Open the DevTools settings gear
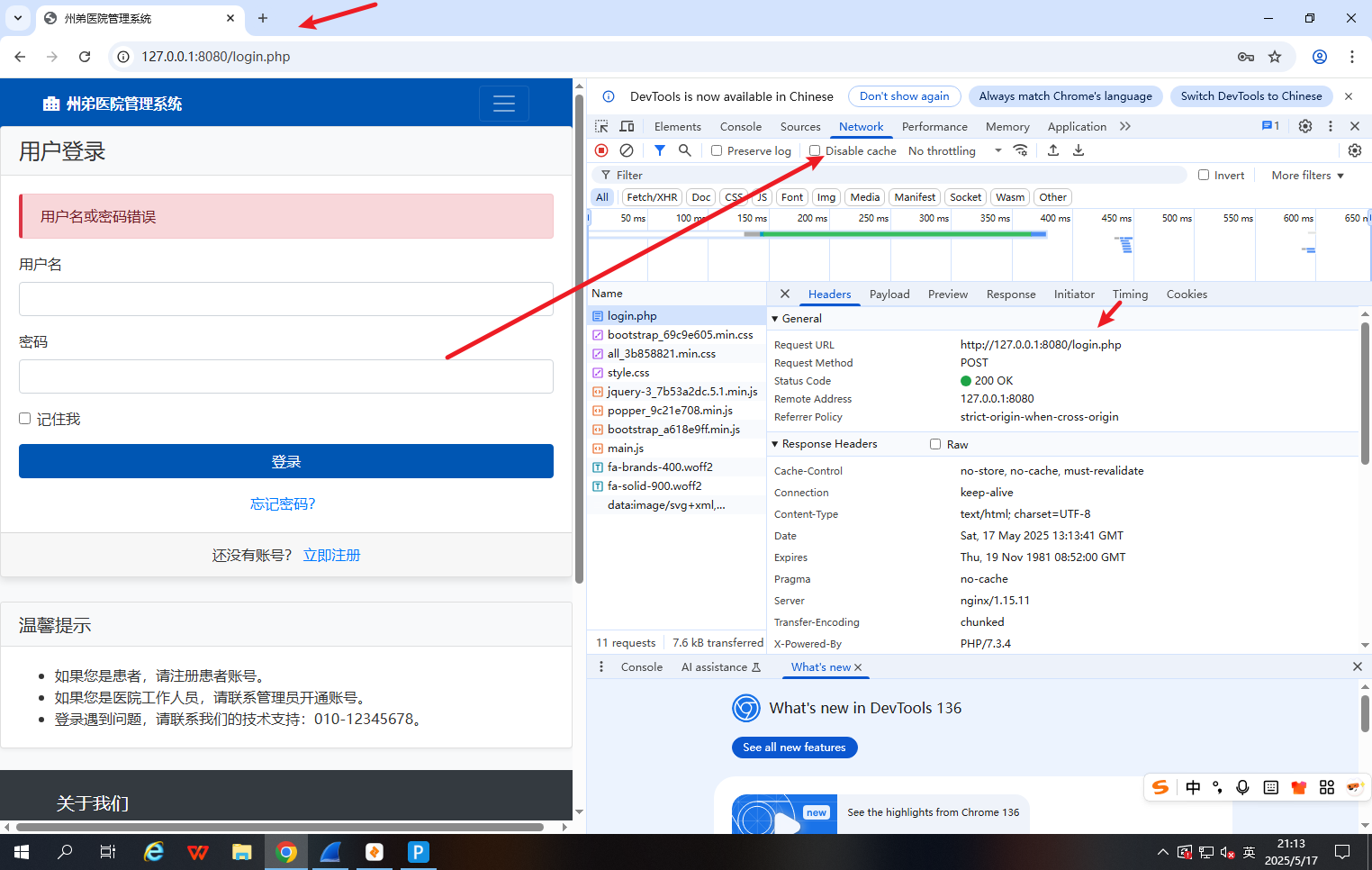Viewport: 1372px width, 870px height. (x=1305, y=126)
